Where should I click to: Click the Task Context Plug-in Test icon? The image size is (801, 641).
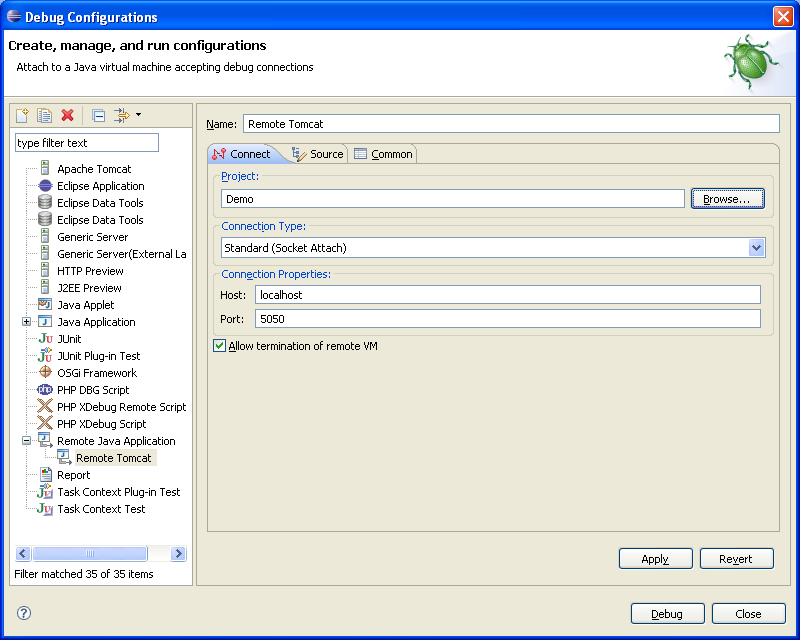point(45,491)
